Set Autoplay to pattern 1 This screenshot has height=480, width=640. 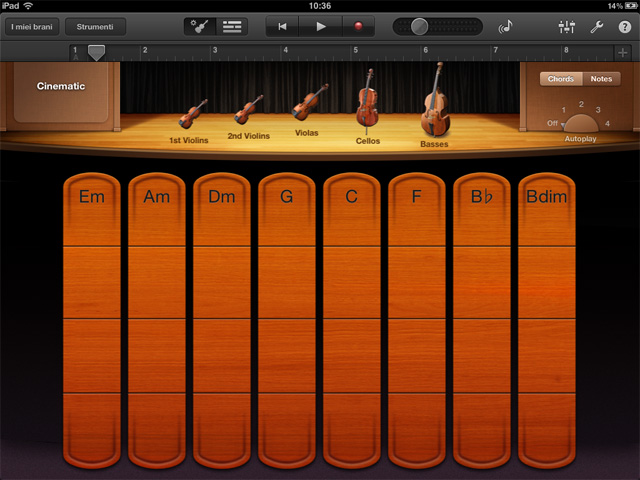564,110
